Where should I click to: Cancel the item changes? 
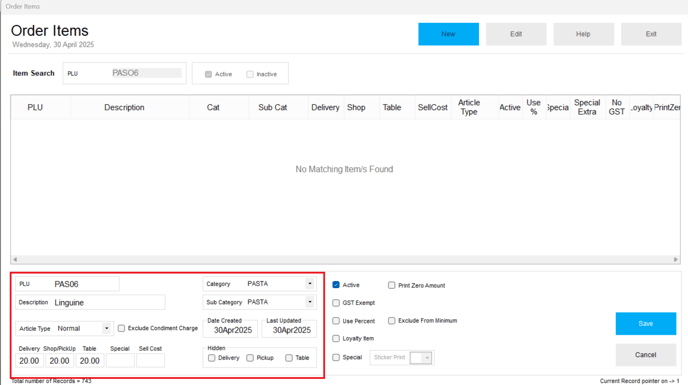645,355
